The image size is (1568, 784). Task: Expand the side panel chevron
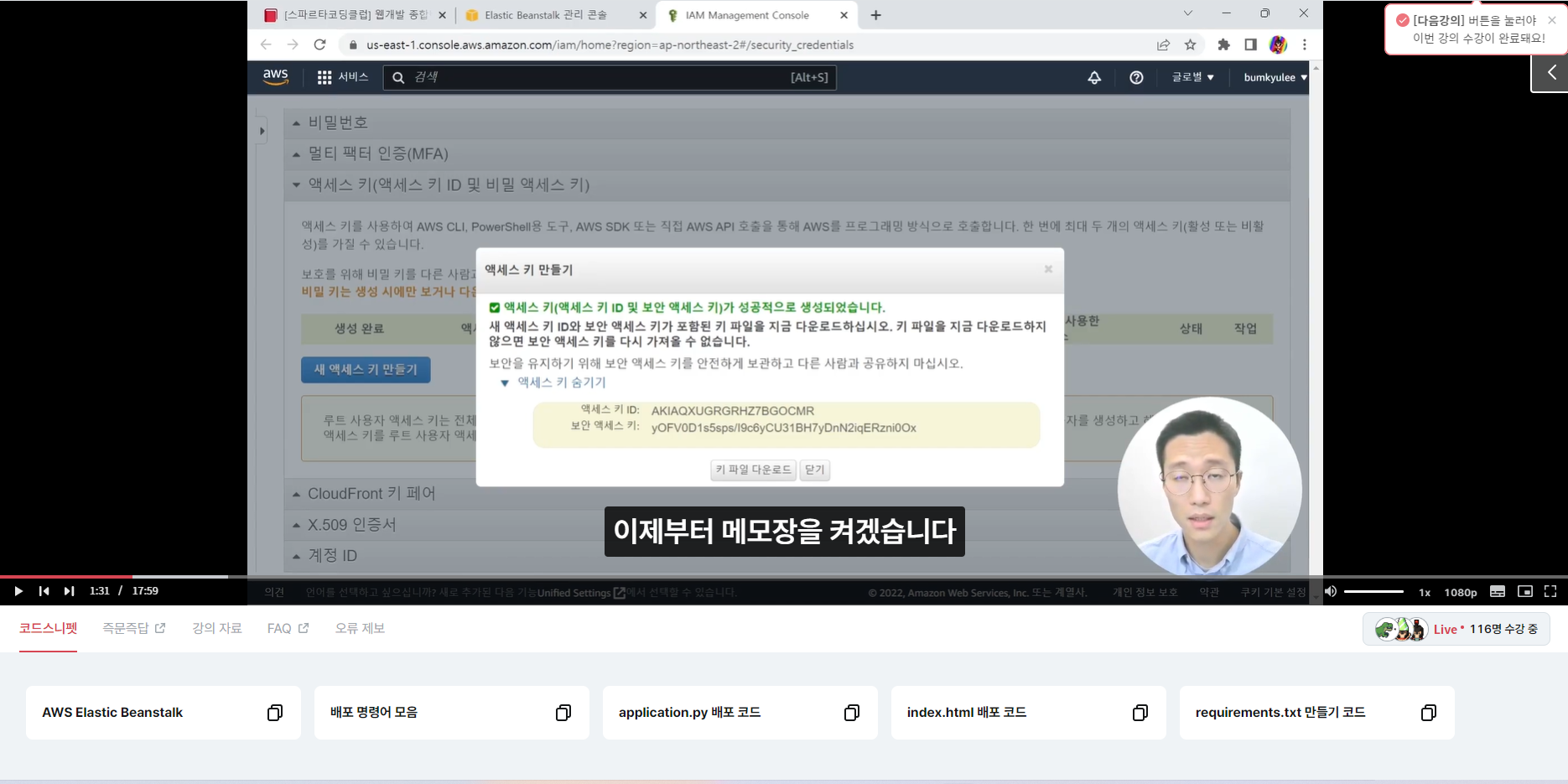(1551, 73)
